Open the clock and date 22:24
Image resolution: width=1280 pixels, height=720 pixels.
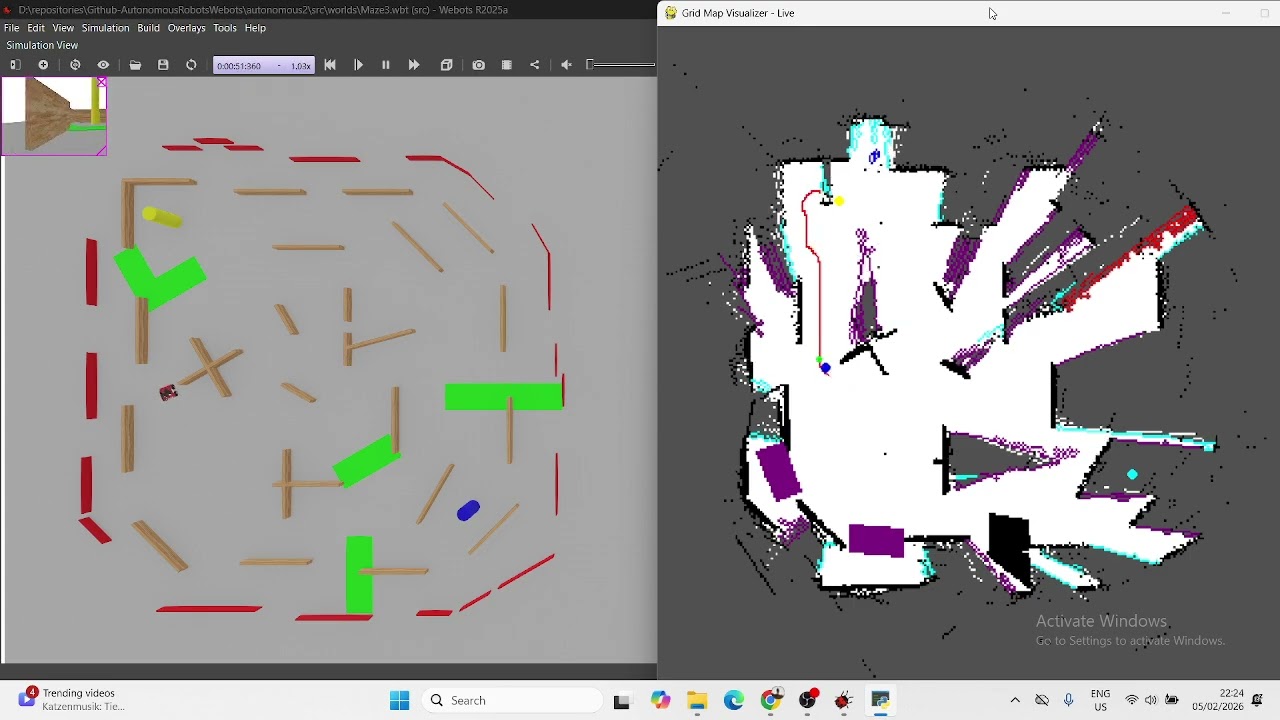tap(1218, 700)
